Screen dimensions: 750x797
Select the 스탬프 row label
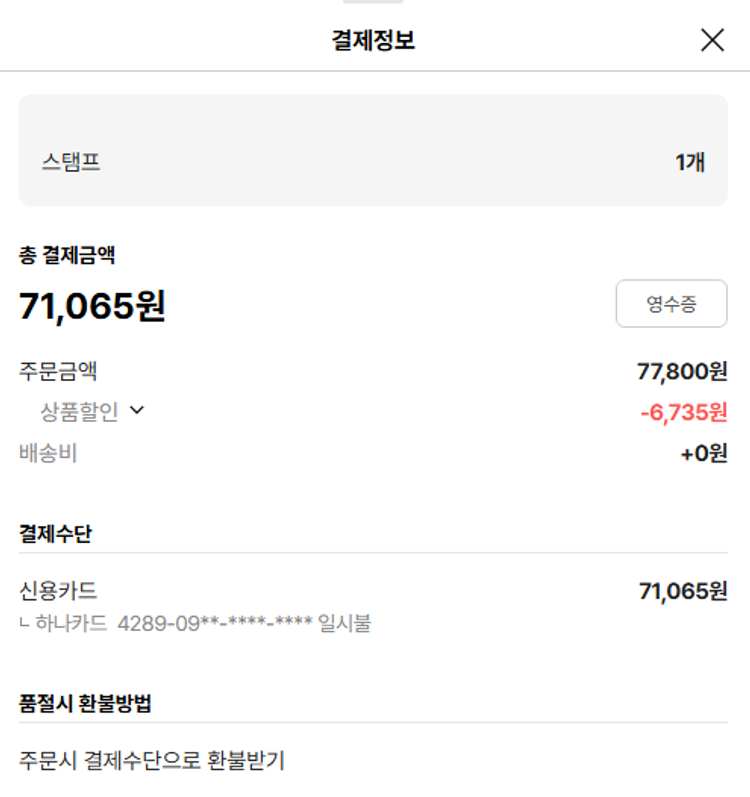click(x=70, y=162)
